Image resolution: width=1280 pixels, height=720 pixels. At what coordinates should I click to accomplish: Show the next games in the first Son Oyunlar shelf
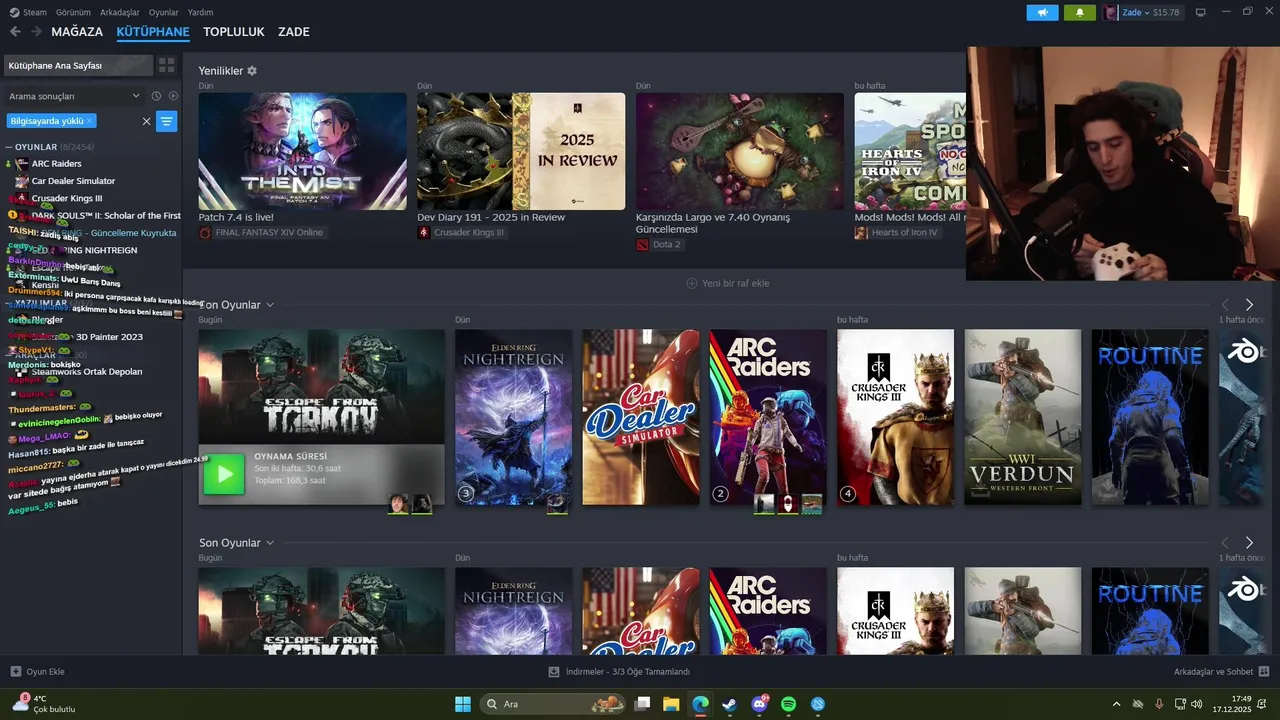(x=1249, y=305)
